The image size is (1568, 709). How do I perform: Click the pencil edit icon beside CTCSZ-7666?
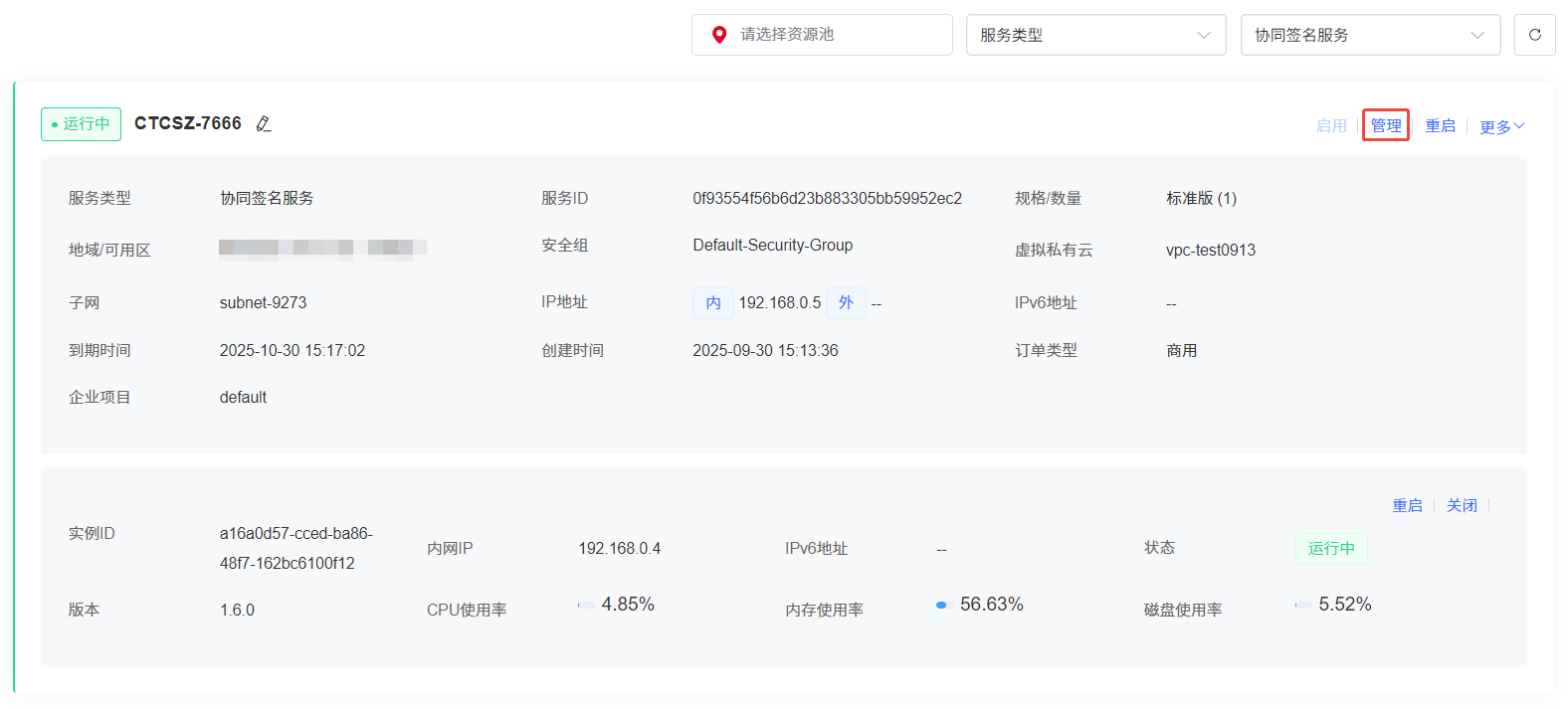[x=264, y=124]
